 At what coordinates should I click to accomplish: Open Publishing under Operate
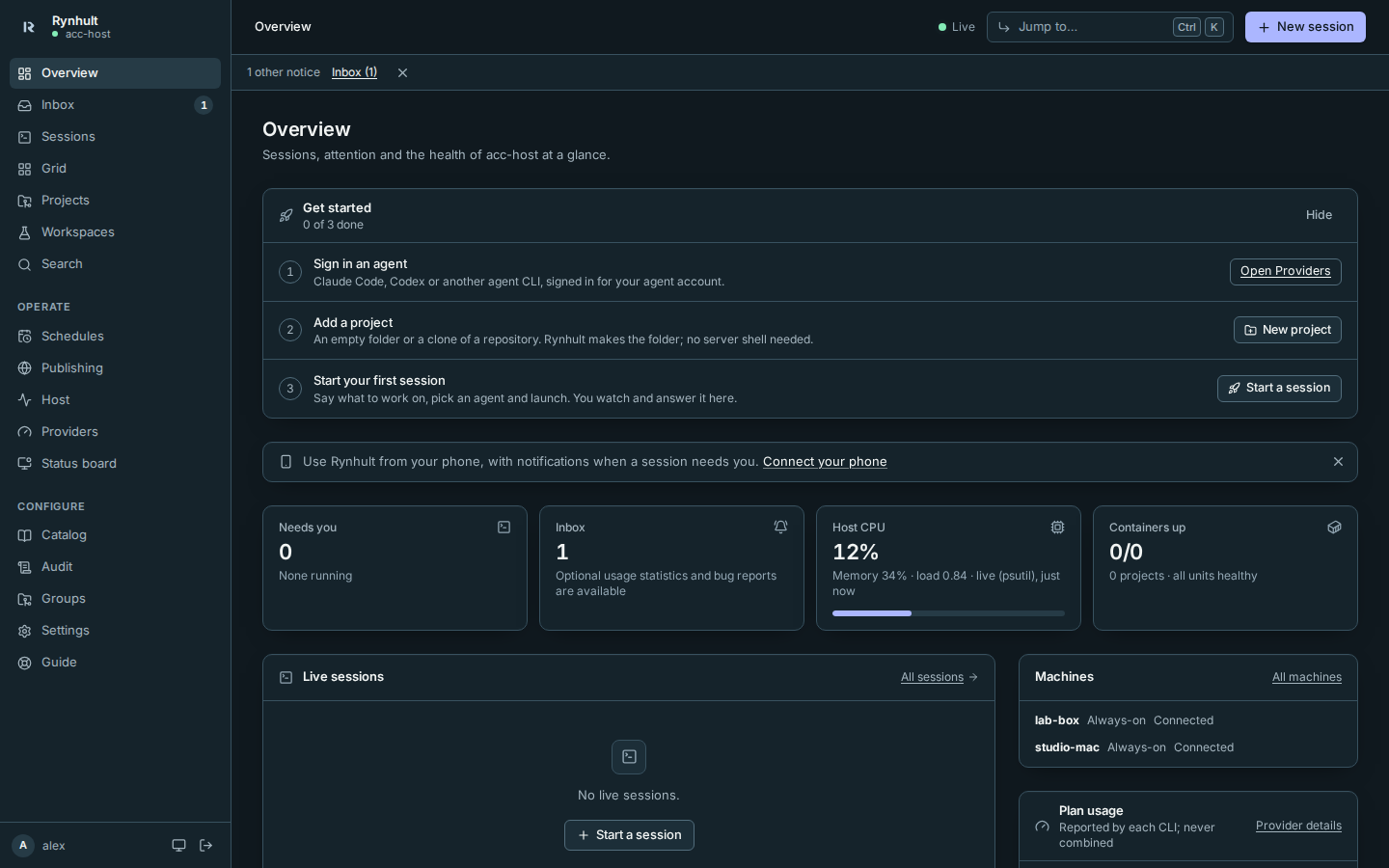pos(115,368)
